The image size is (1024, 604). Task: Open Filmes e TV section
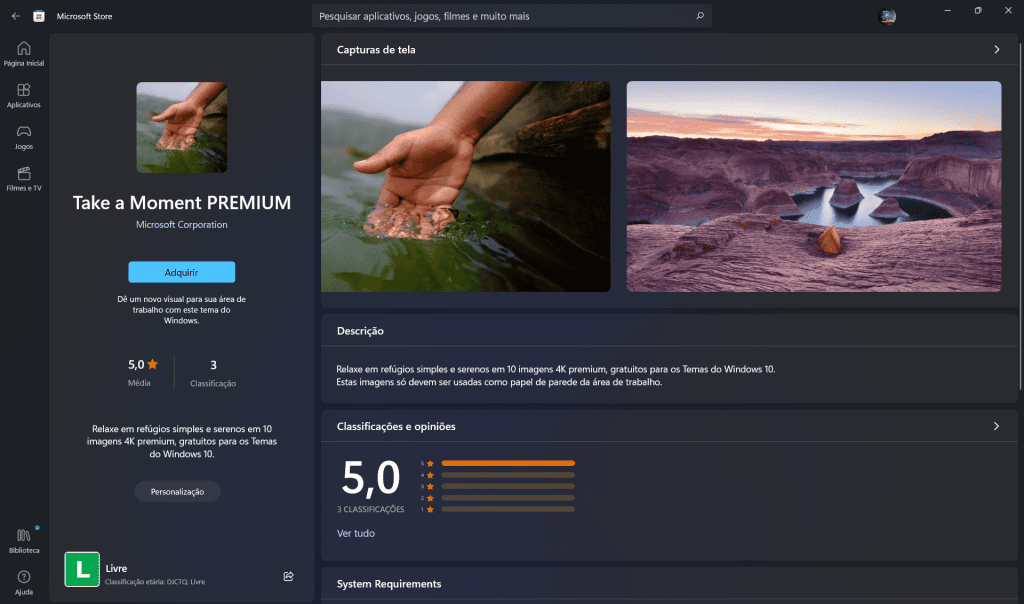tap(24, 179)
